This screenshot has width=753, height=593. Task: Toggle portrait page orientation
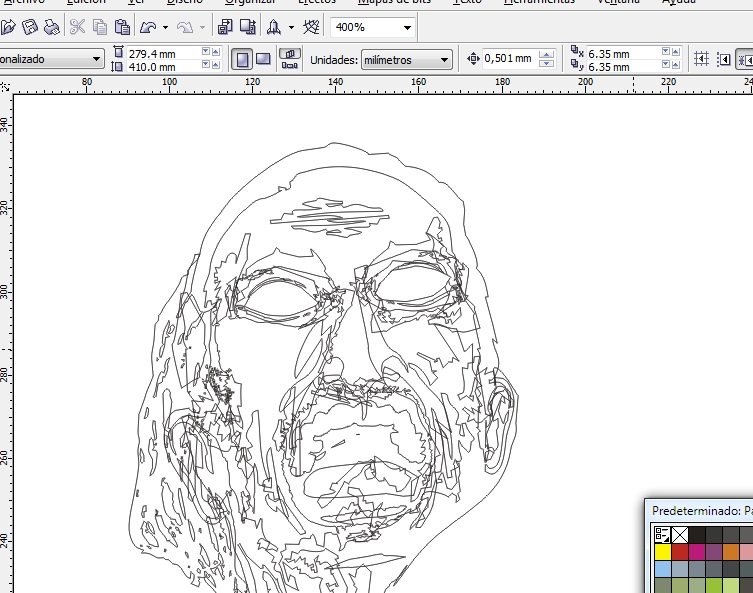242,60
